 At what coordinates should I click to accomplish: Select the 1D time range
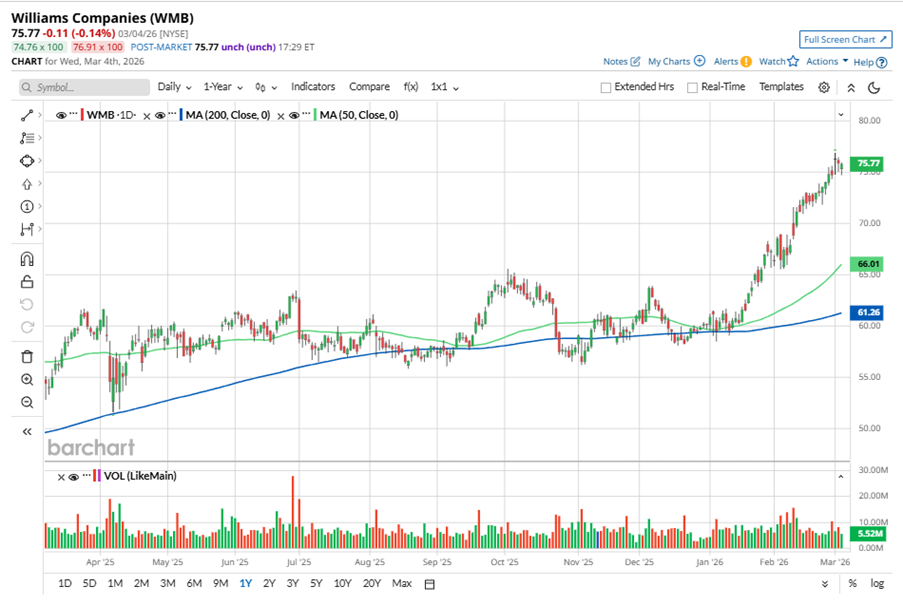pyautogui.click(x=64, y=584)
